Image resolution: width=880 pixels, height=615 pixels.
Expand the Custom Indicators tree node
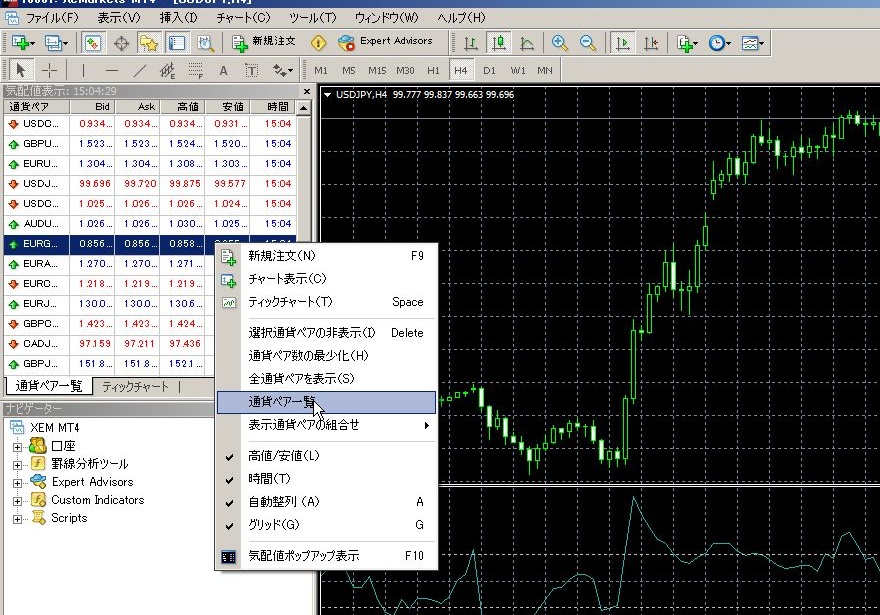17,501
